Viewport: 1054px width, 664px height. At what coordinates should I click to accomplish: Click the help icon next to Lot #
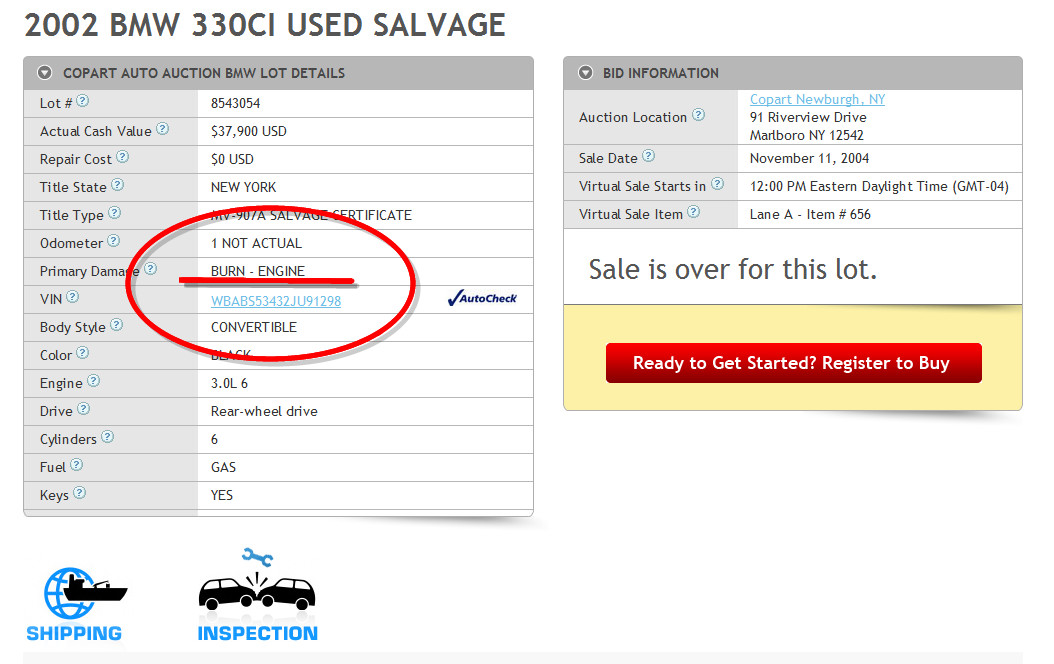83,101
